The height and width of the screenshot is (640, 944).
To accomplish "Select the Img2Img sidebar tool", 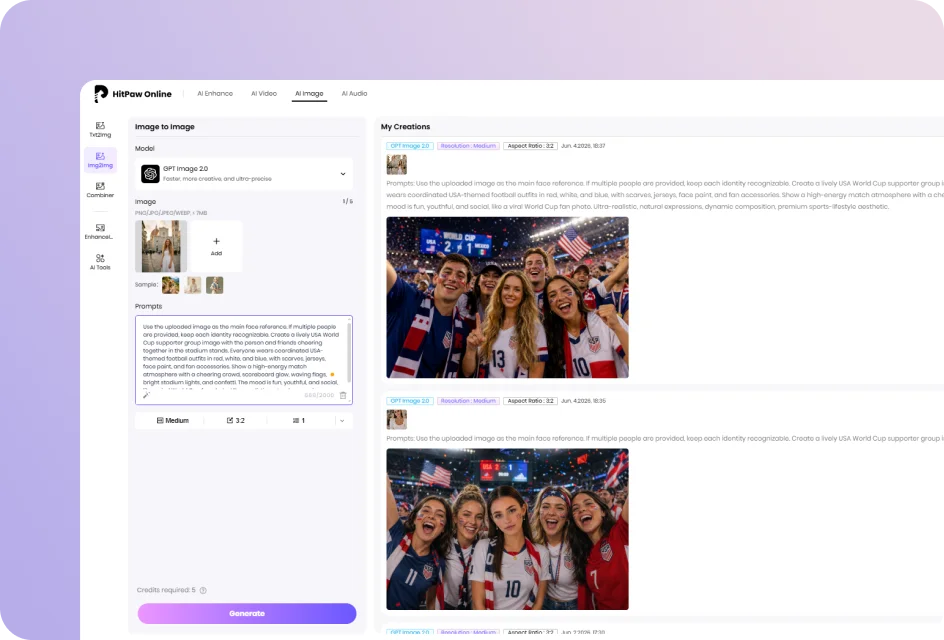I will (100, 160).
